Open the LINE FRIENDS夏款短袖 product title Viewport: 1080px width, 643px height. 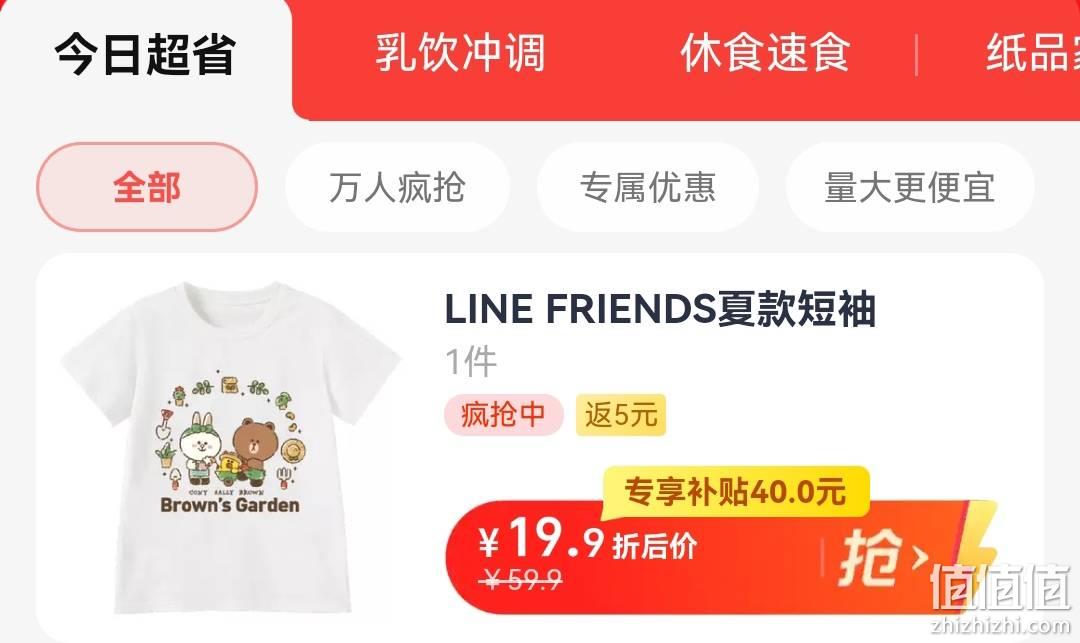pyautogui.click(x=660, y=308)
